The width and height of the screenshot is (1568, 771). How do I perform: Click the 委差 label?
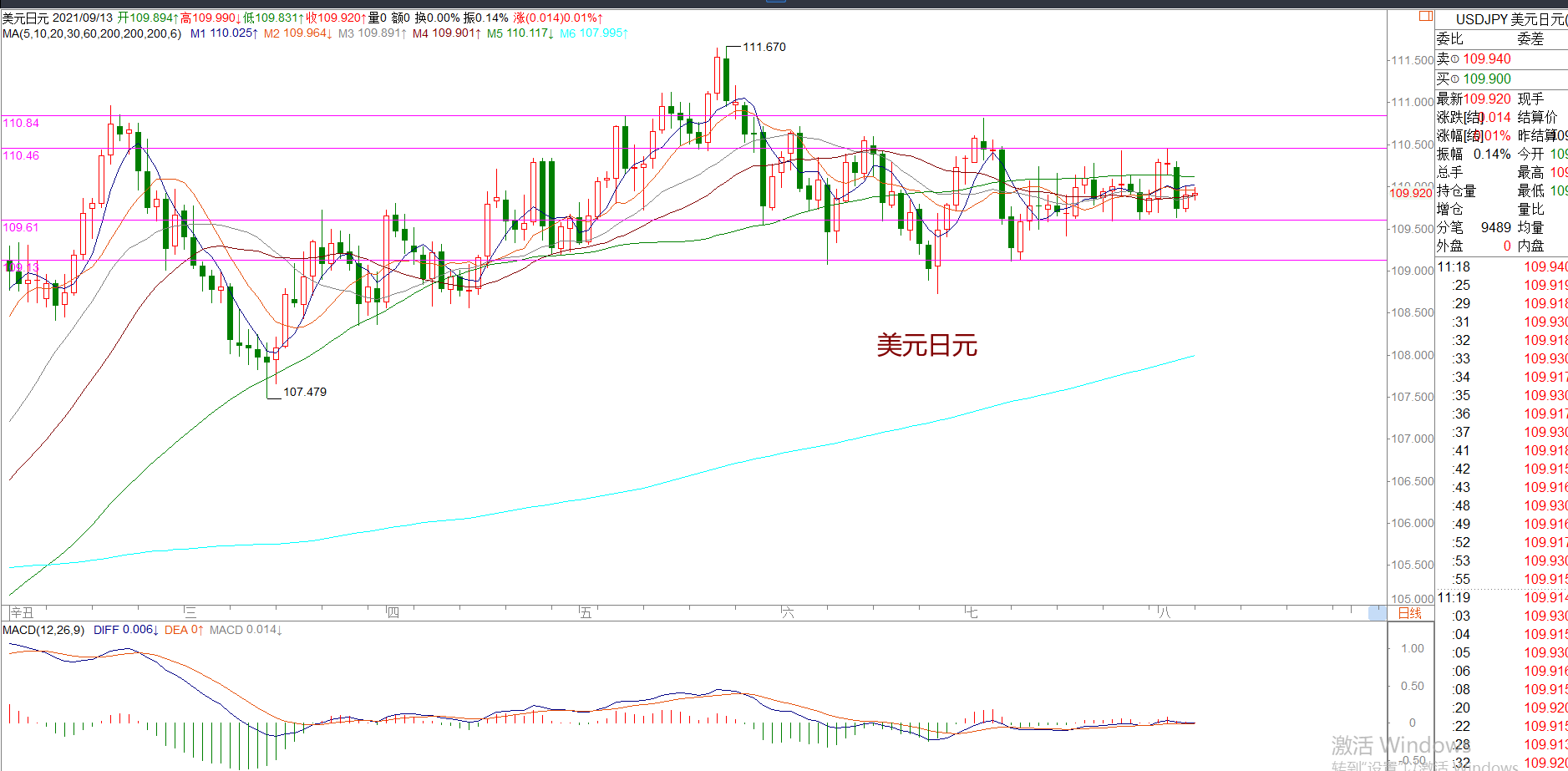click(1530, 38)
